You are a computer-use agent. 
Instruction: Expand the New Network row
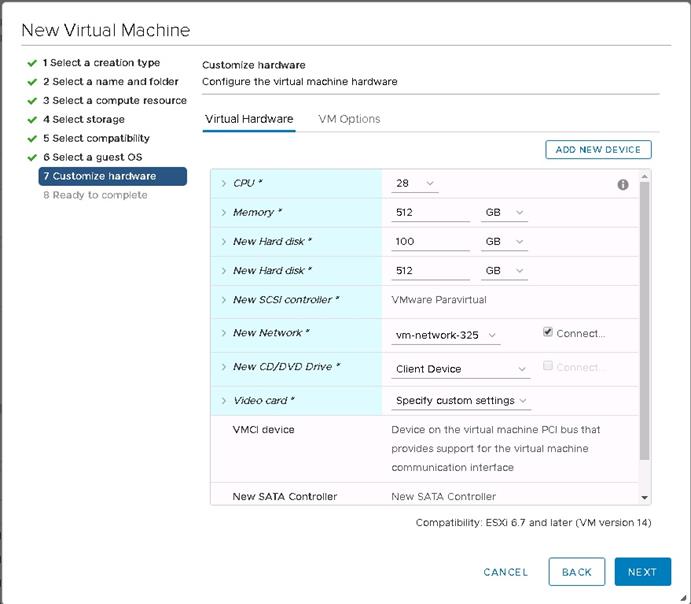223,333
